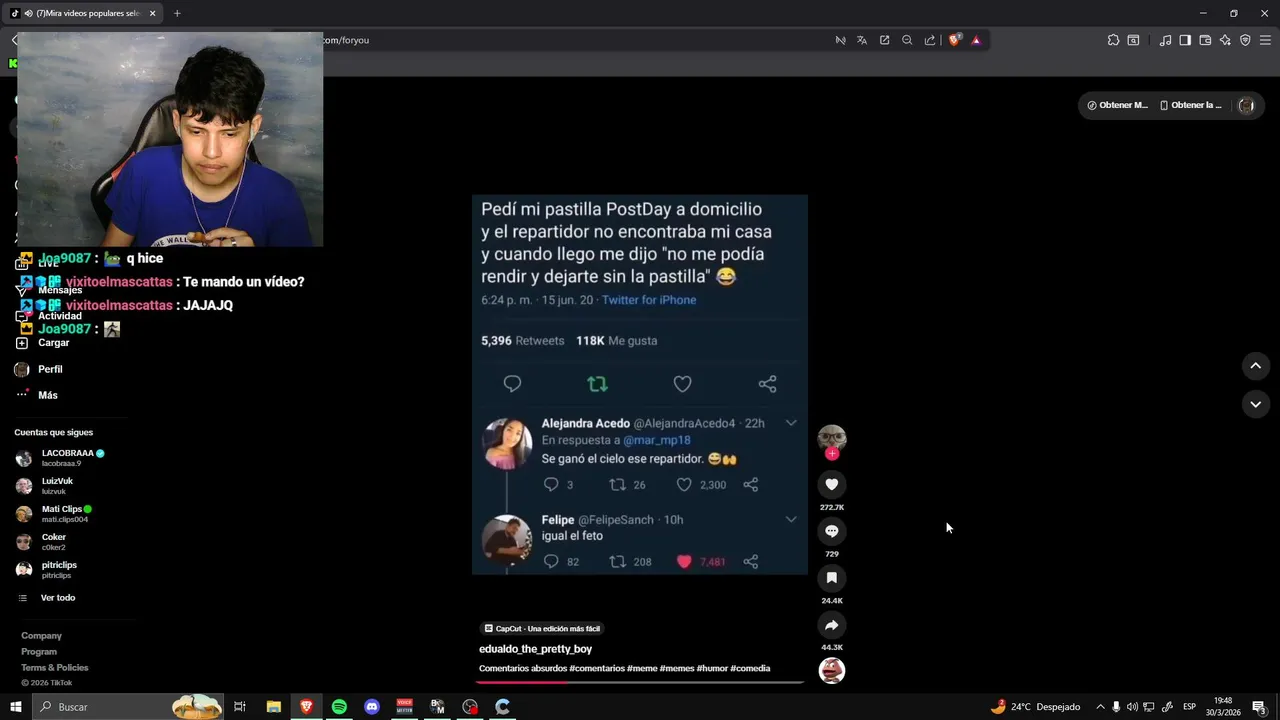
Task: Click the microphone tray icon
Action: tap(1116, 707)
